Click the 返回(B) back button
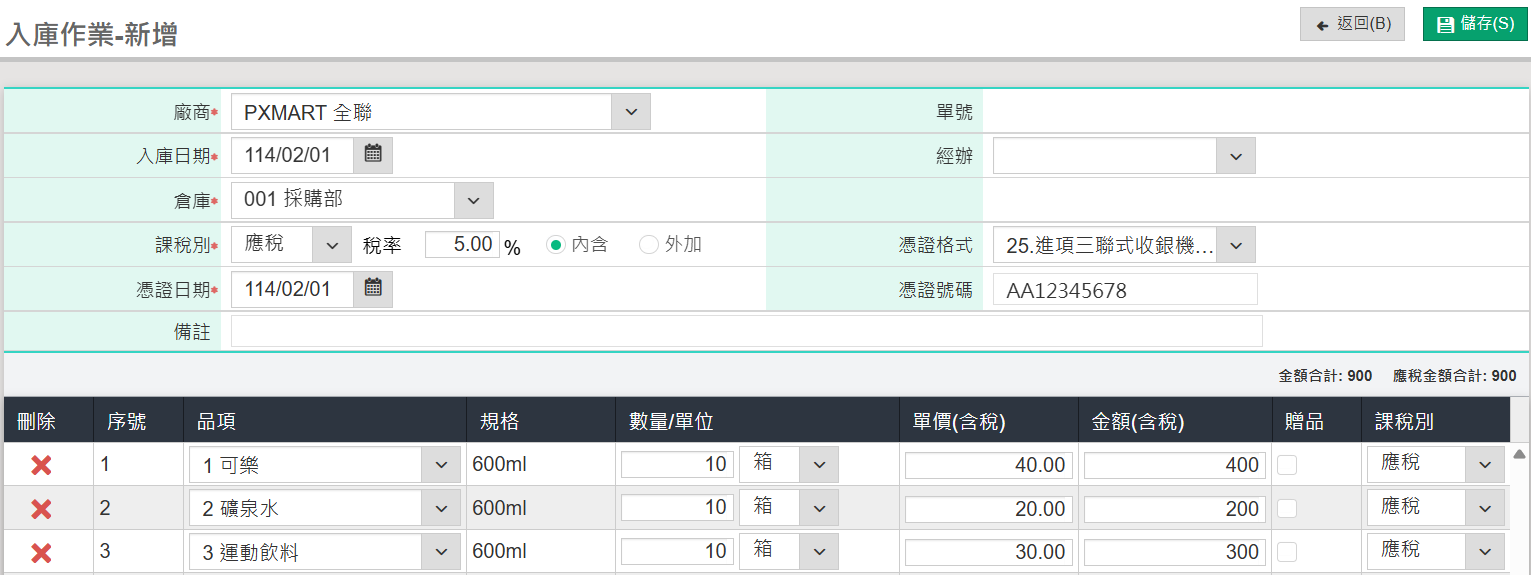This screenshot has width=1531, height=575. [1352, 24]
